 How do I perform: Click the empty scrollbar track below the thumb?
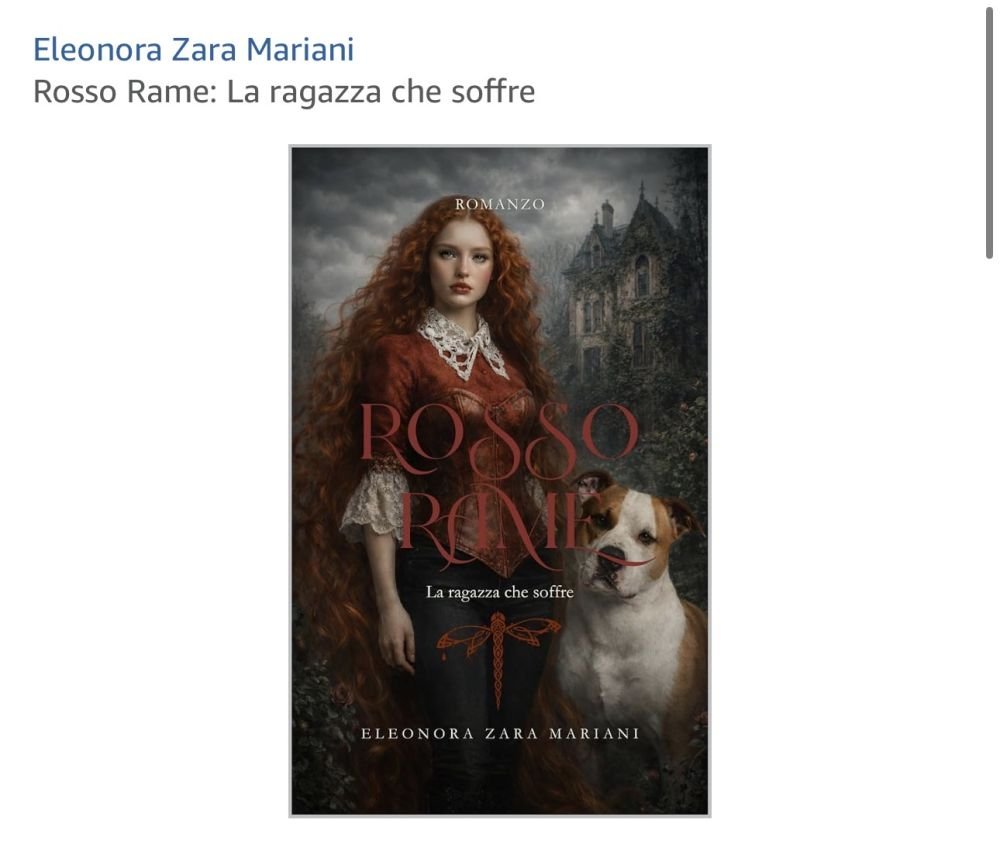pos(989,555)
